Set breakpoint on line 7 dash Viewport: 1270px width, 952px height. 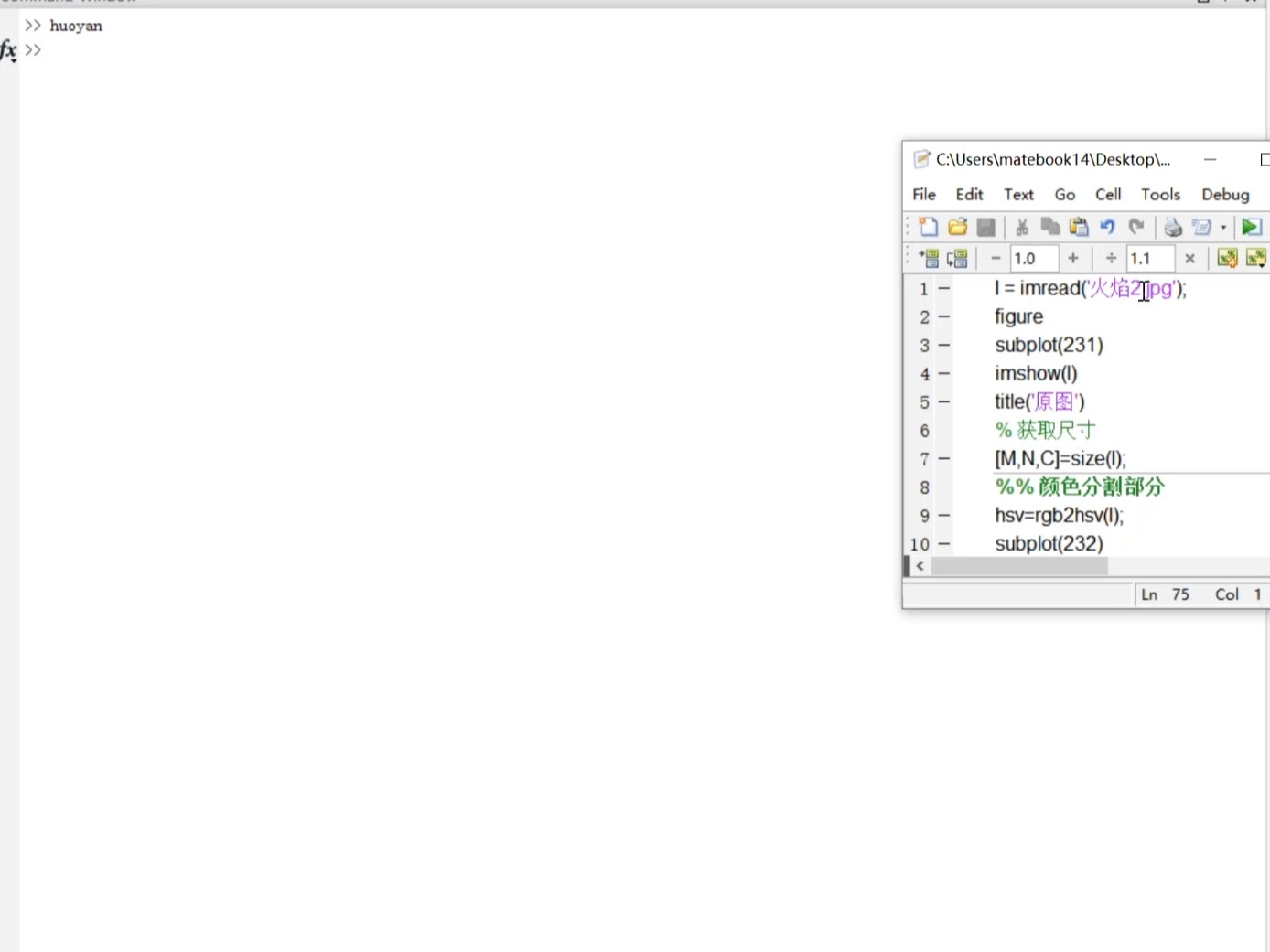[x=944, y=459]
